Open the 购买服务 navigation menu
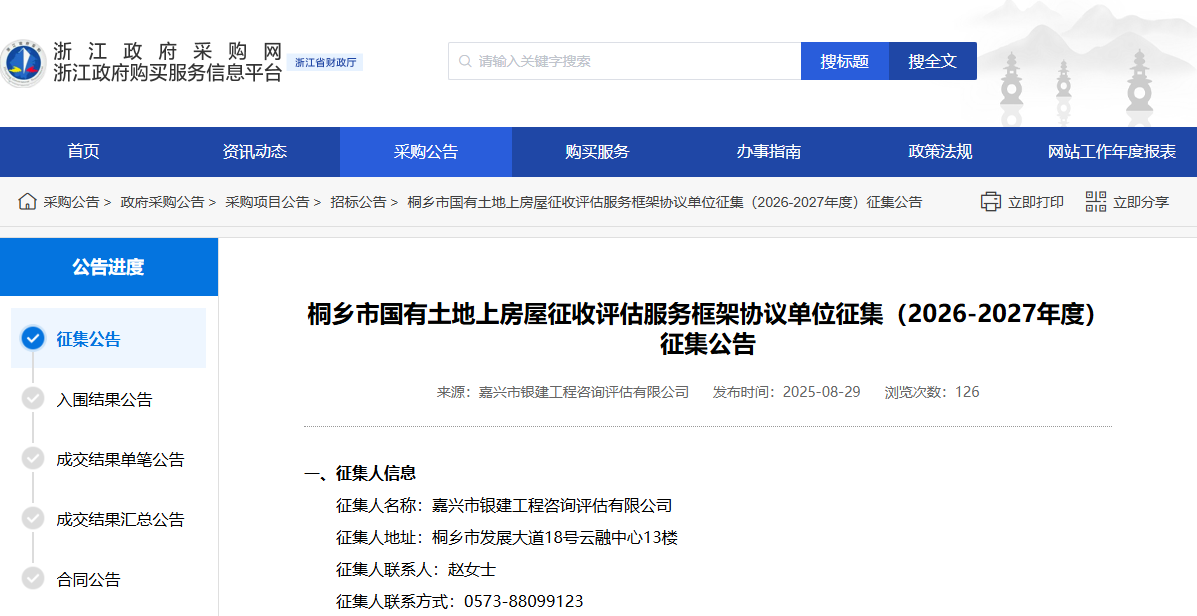This screenshot has width=1197, height=616. [x=597, y=151]
